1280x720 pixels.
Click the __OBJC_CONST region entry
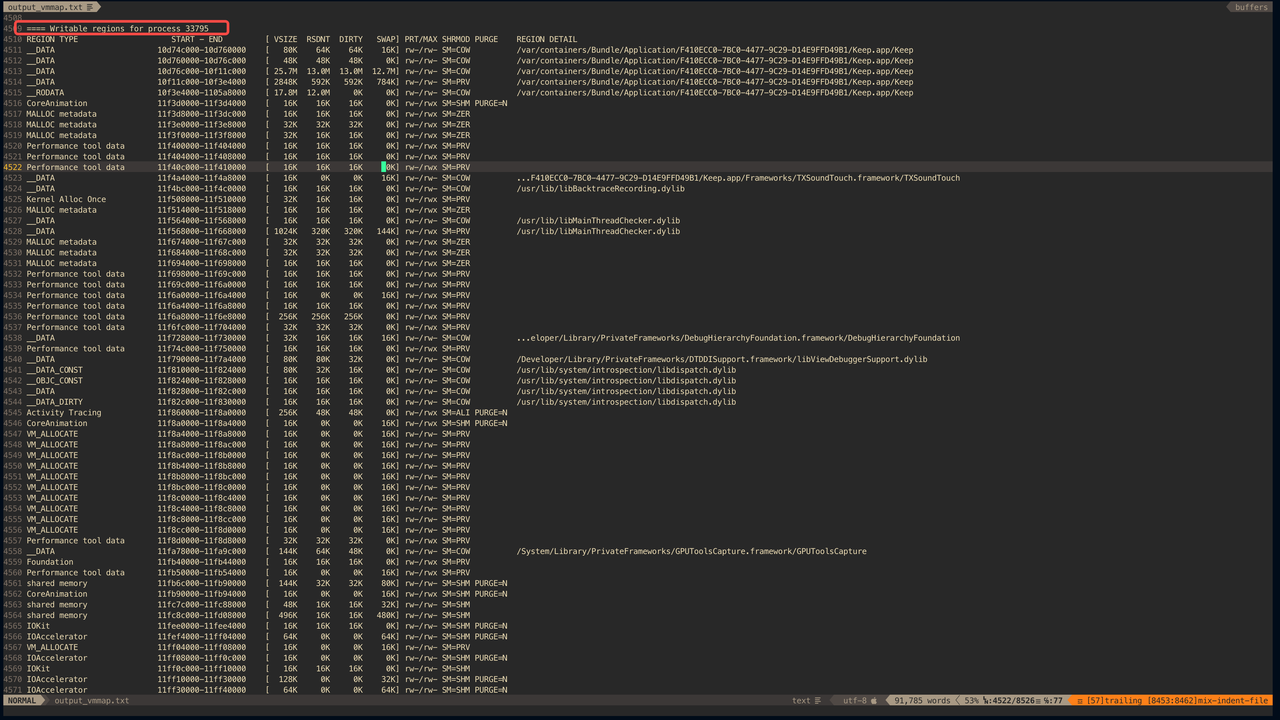coord(55,381)
